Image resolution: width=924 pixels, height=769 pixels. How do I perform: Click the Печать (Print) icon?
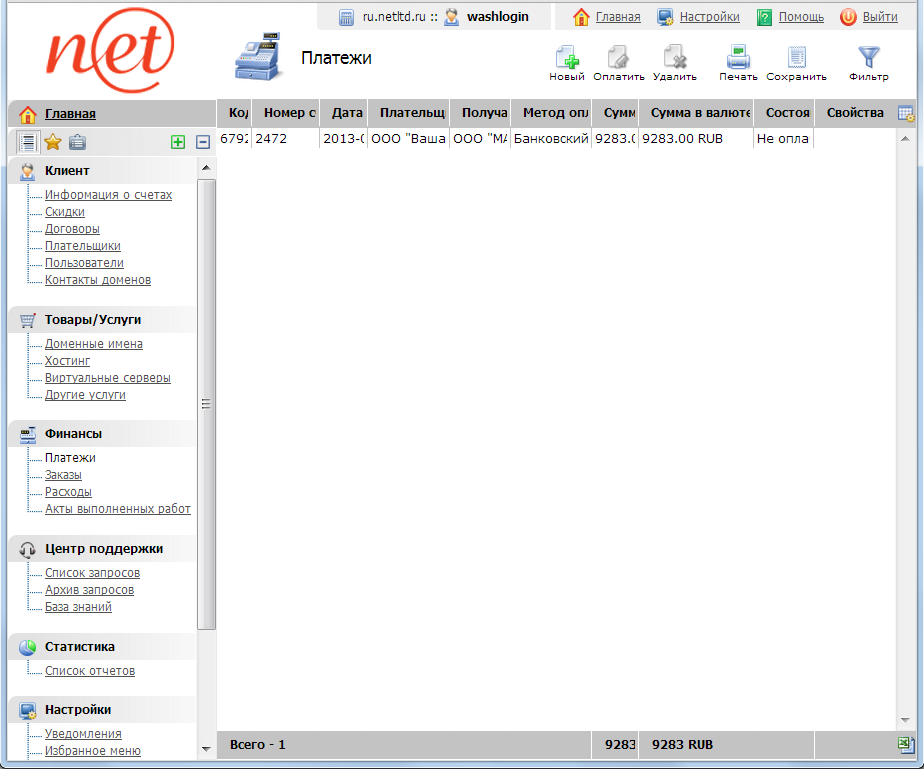[738, 60]
